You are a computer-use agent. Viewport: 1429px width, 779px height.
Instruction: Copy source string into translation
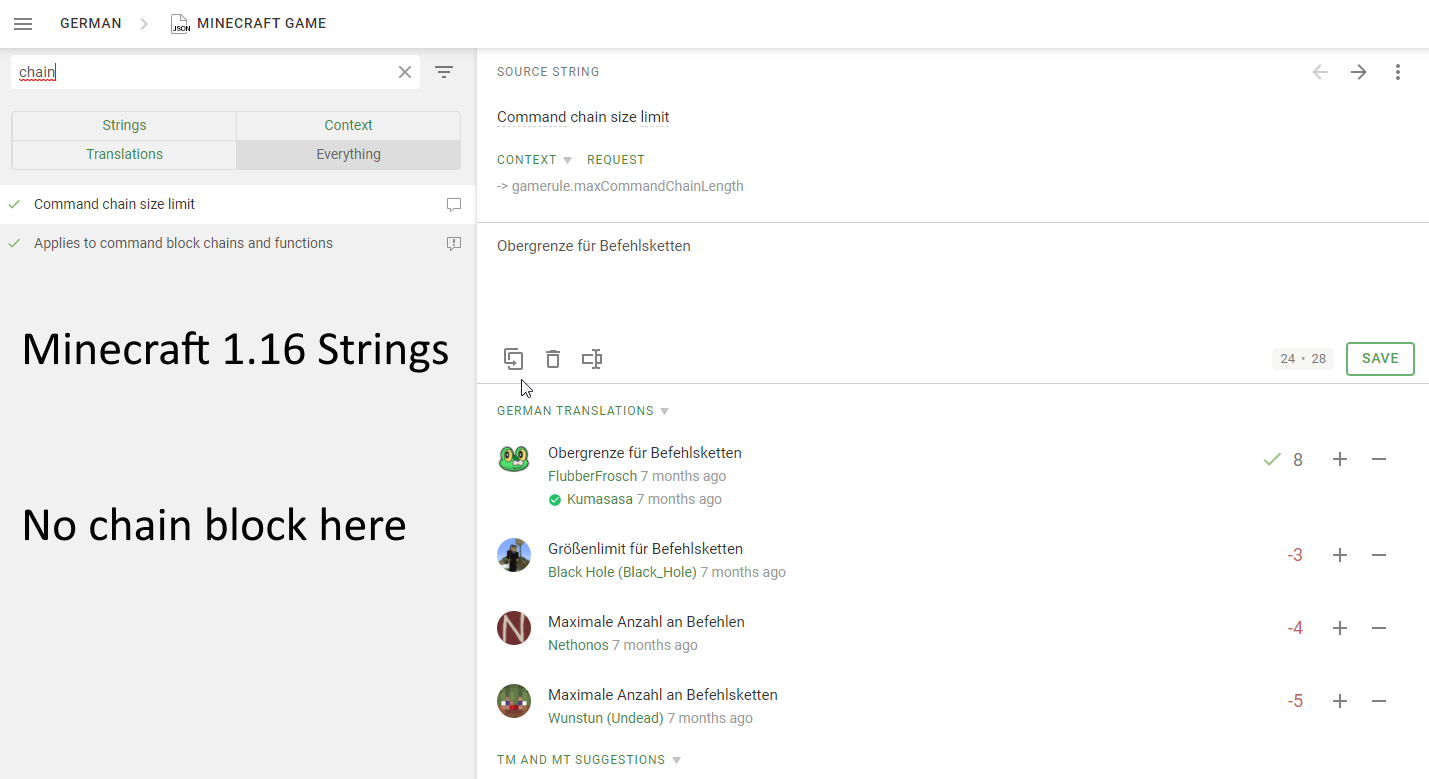coord(514,359)
